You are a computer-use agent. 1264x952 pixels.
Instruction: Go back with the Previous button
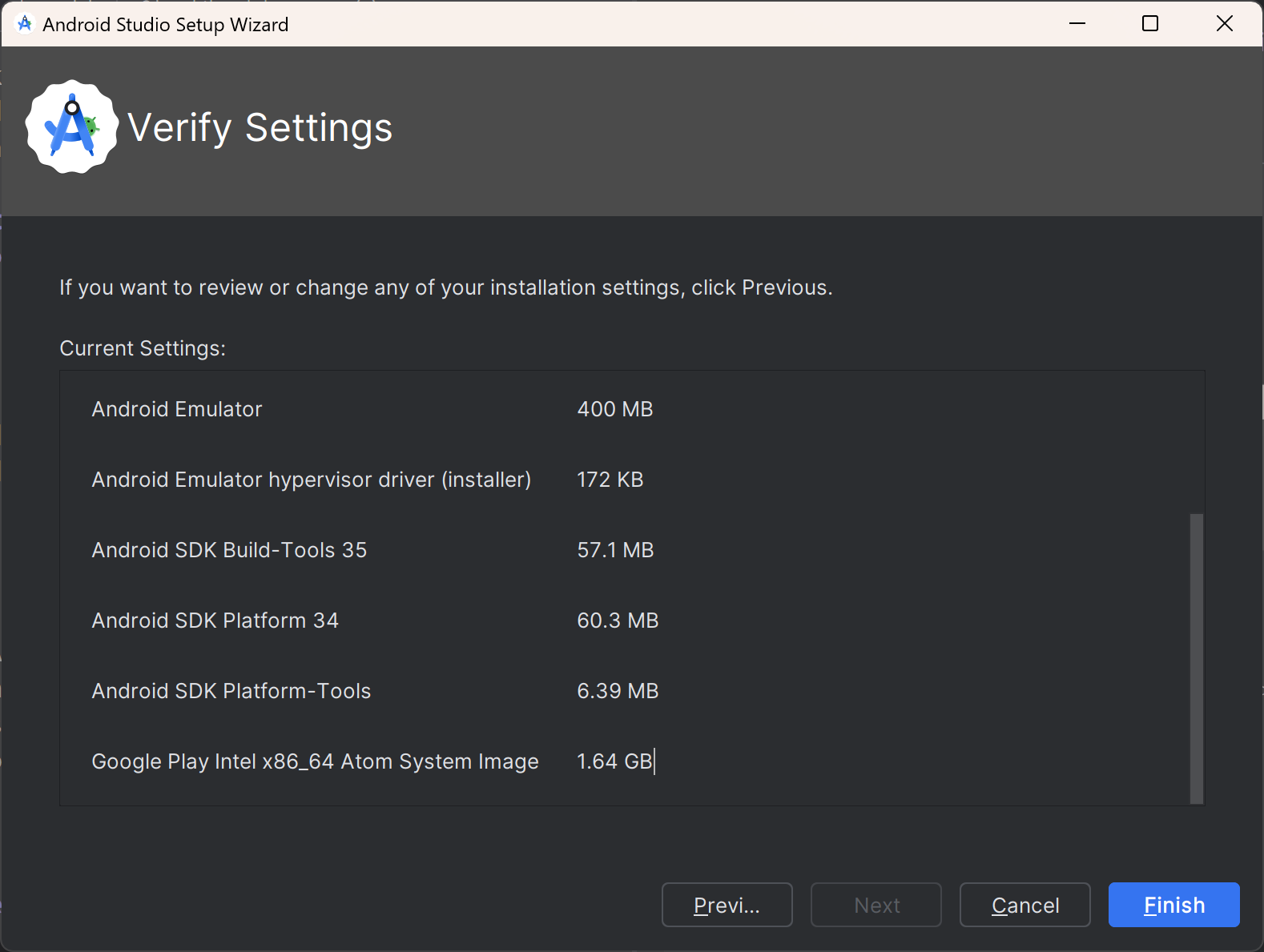pos(727,905)
